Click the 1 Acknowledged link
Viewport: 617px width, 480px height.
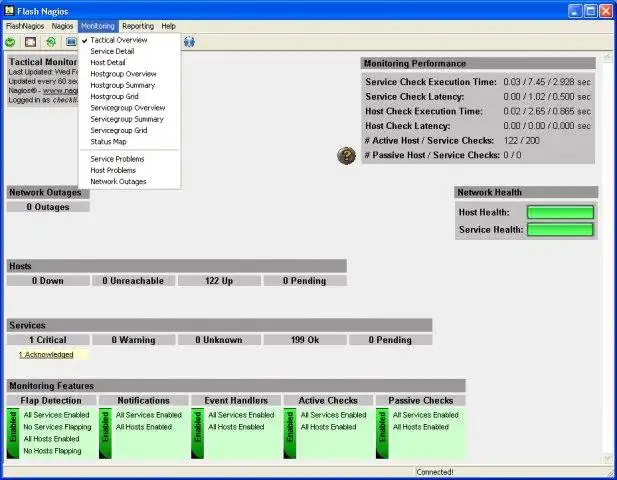46,354
